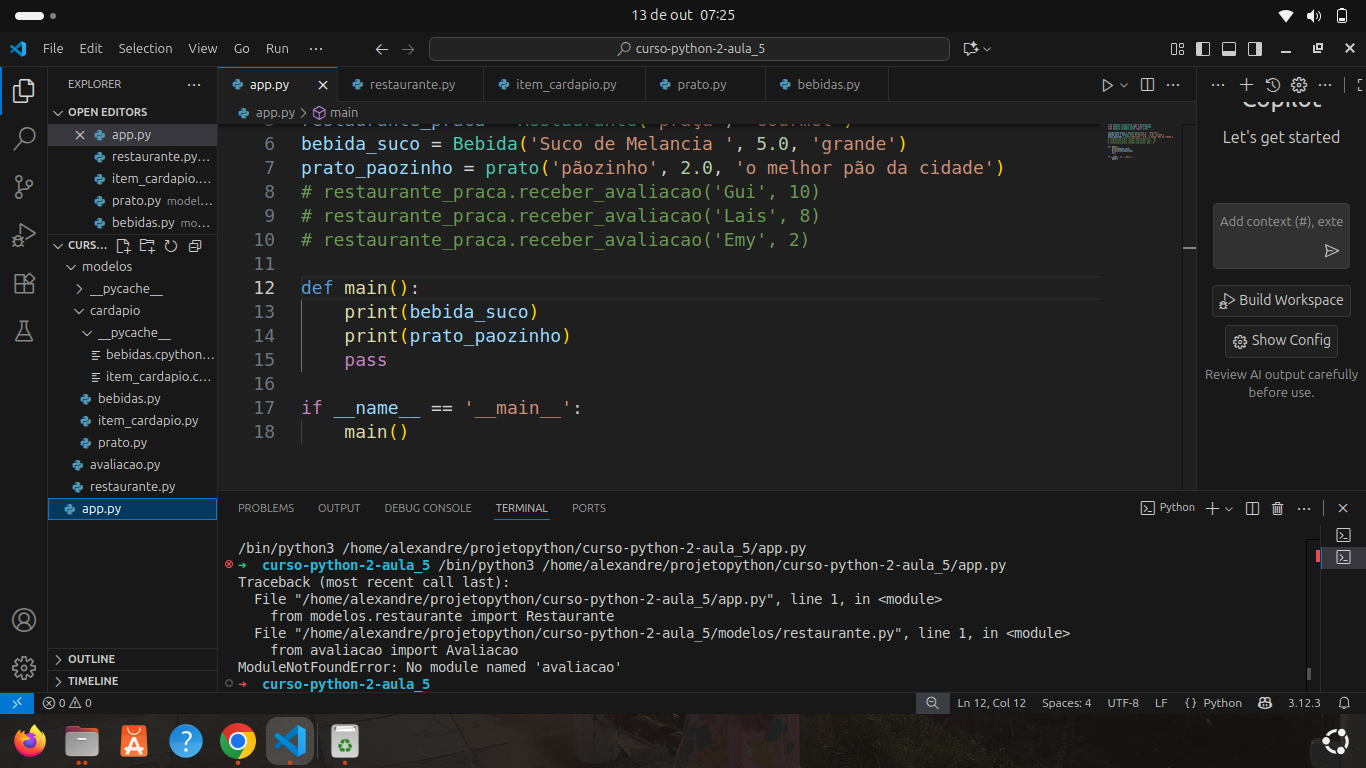Click the editor minimap preview
Image resolution: width=1366 pixels, height=768 pixels.
(1140, 140)
